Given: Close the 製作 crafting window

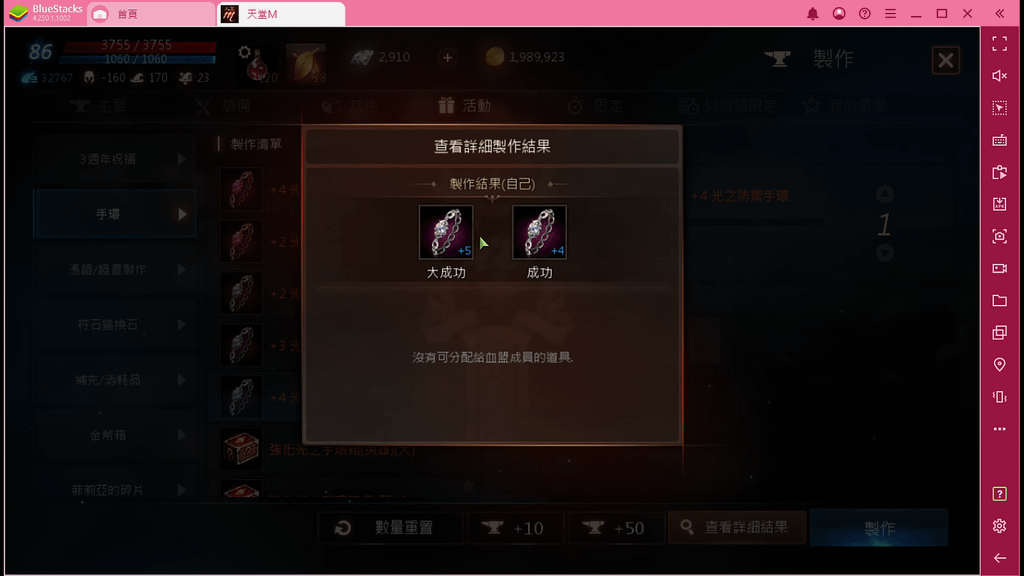Looking at the screenshot, I should [x=945, y=61].
